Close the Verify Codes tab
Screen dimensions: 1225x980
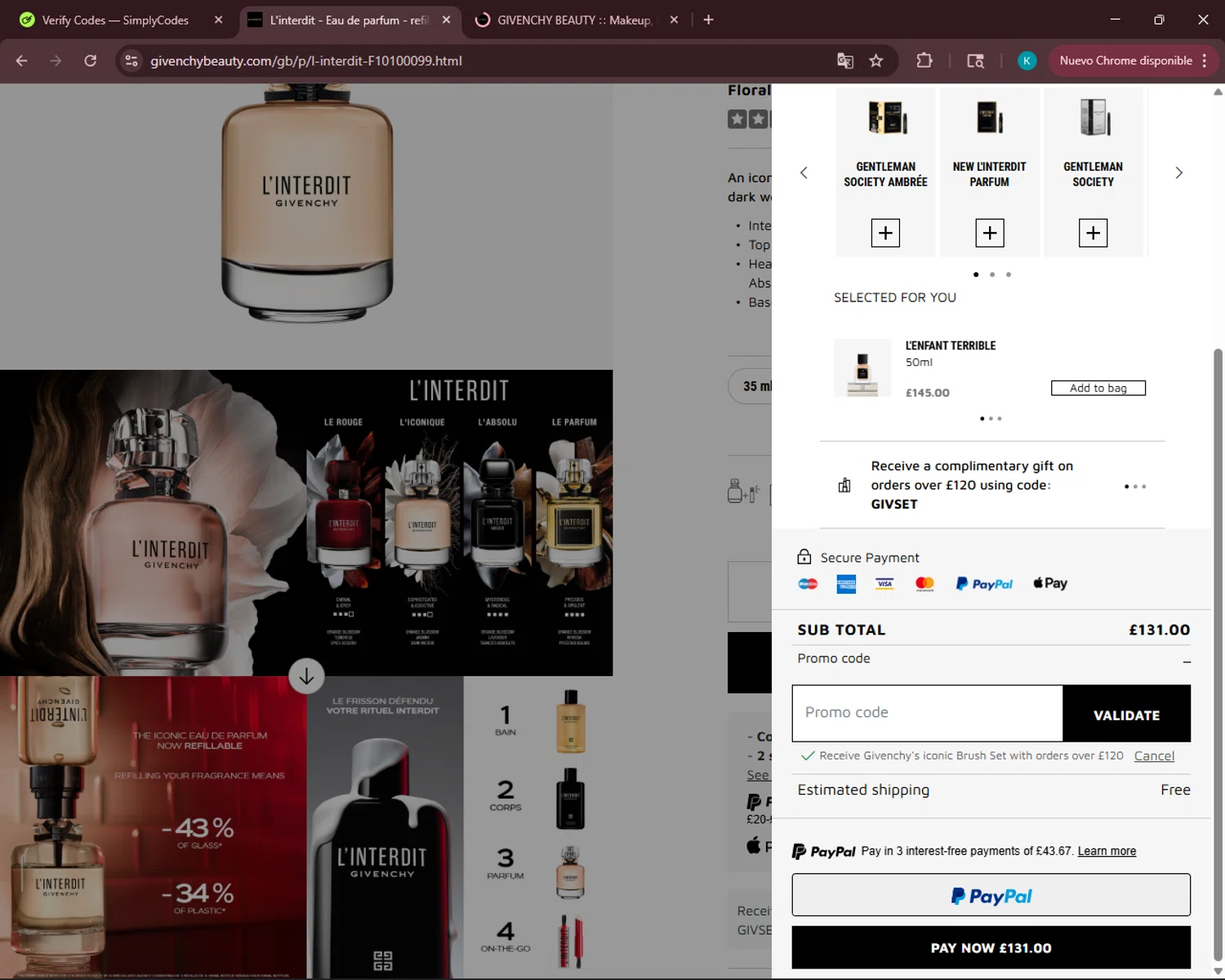pyautogui.click(x=218, y=20)
